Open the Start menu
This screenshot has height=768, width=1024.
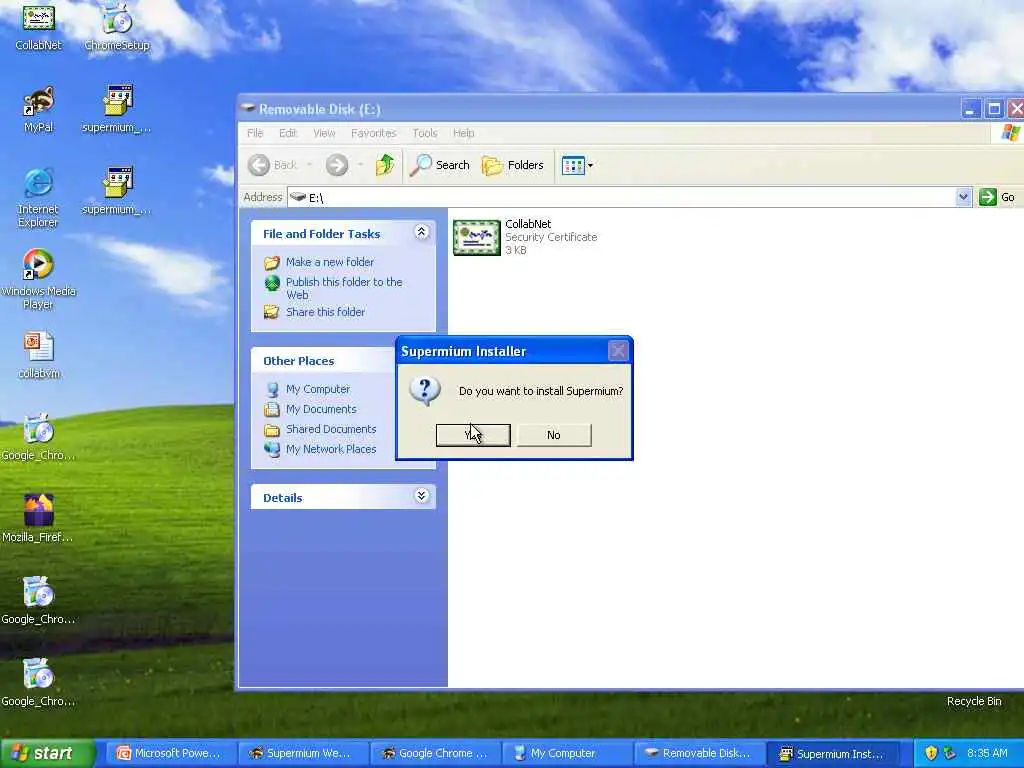[x=48, y=753]
